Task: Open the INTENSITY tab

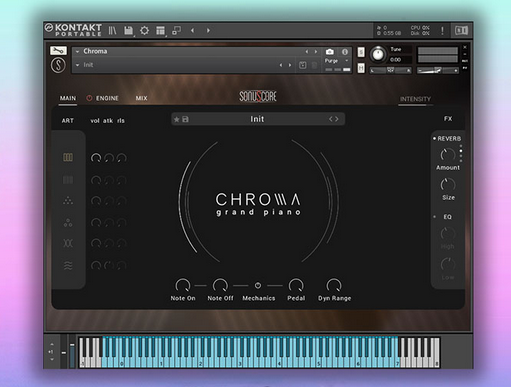Action: [415, 99]
